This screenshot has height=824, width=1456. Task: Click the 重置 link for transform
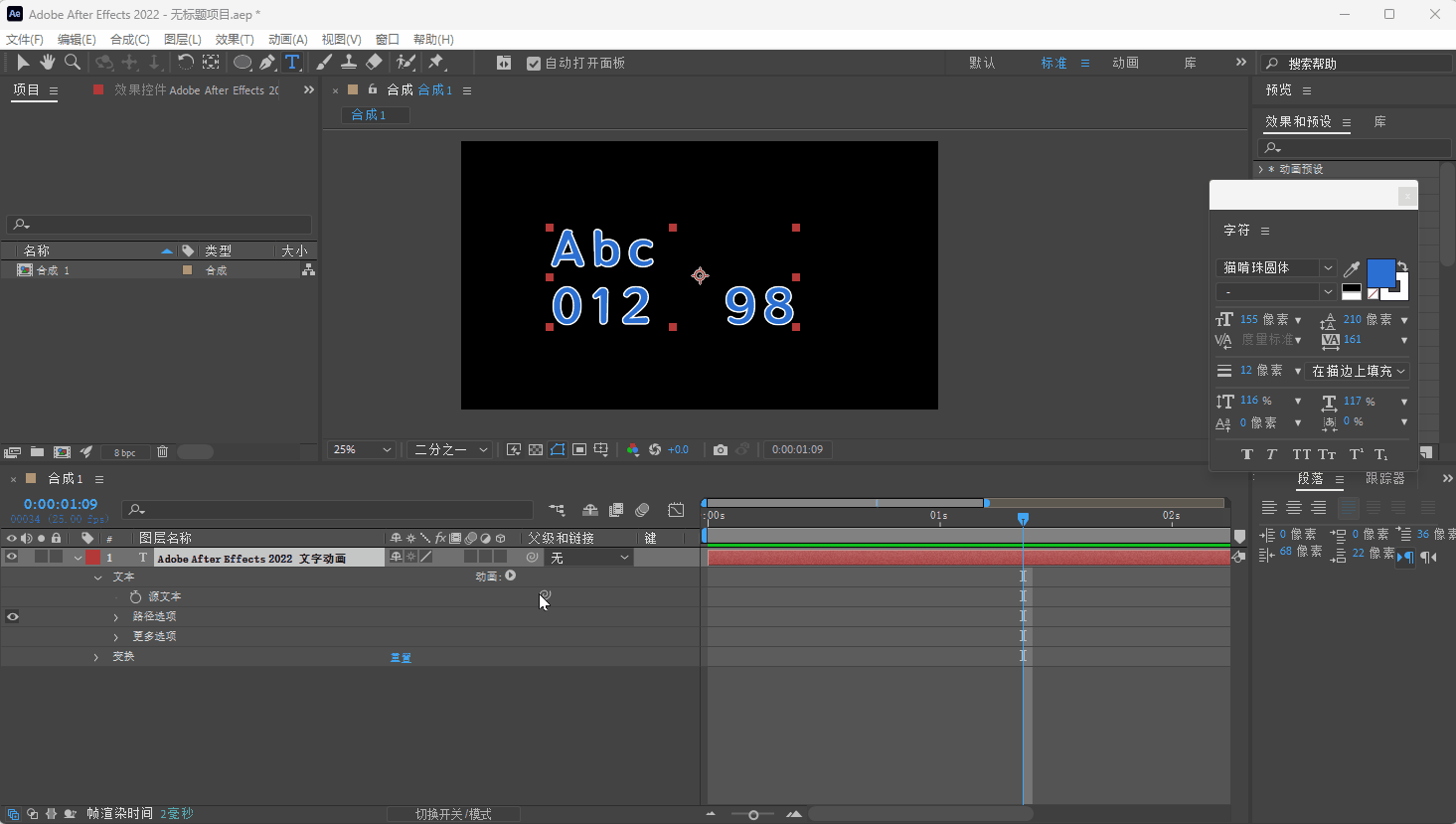click(401, 657)
